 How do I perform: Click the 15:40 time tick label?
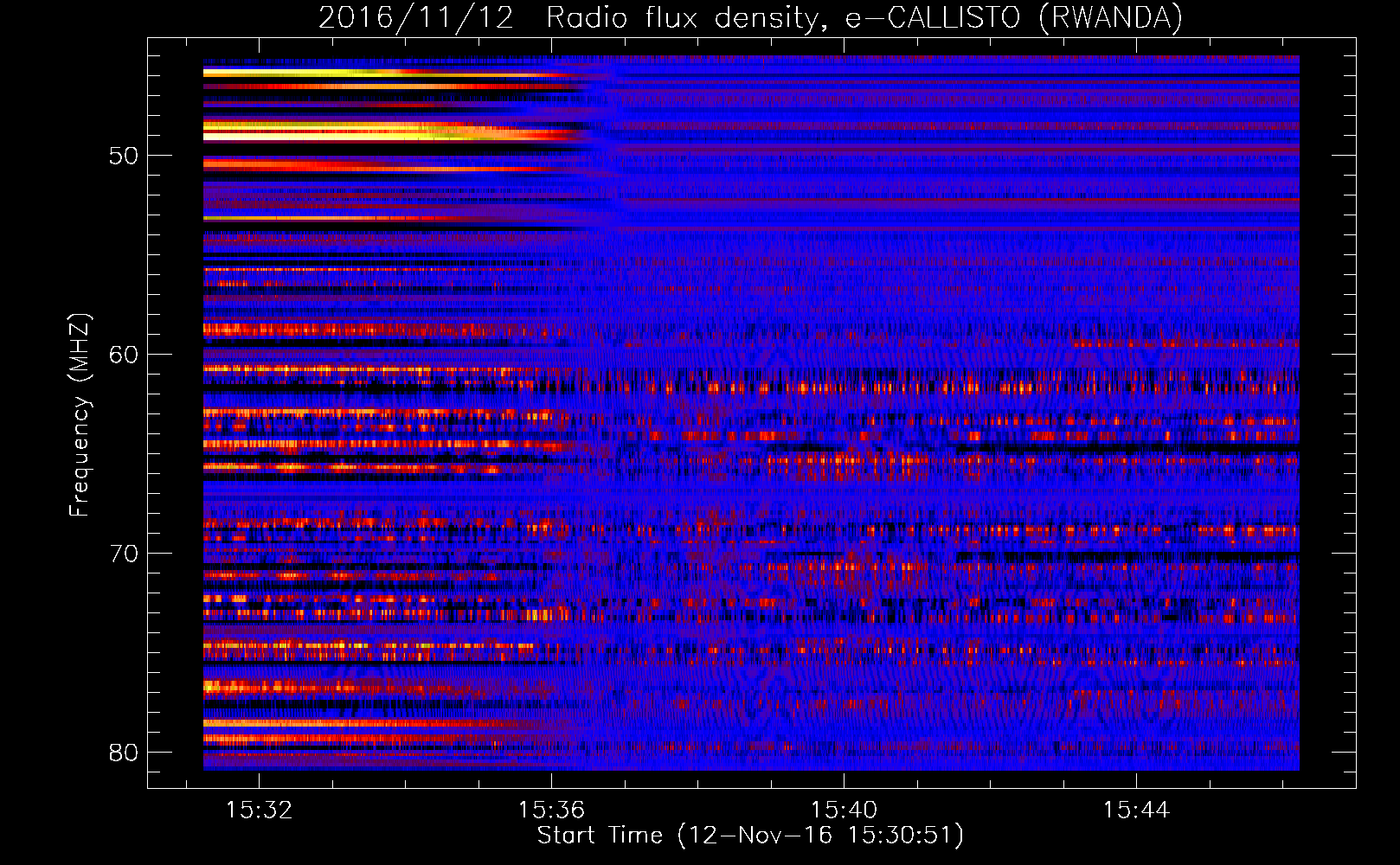(844, 810)
